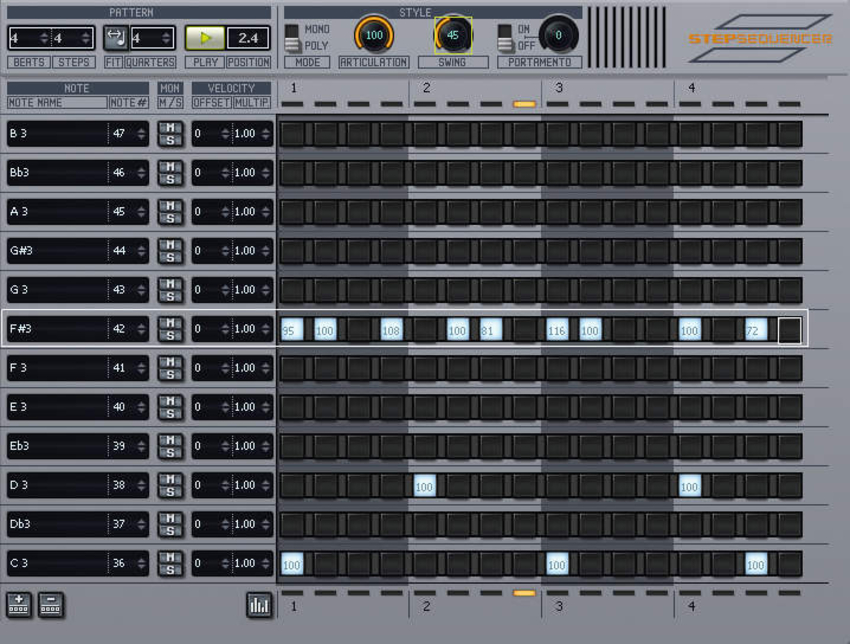The image size is (850, 644).
Task: Toggle F#3 step with velocity 72
Action: 756,330
